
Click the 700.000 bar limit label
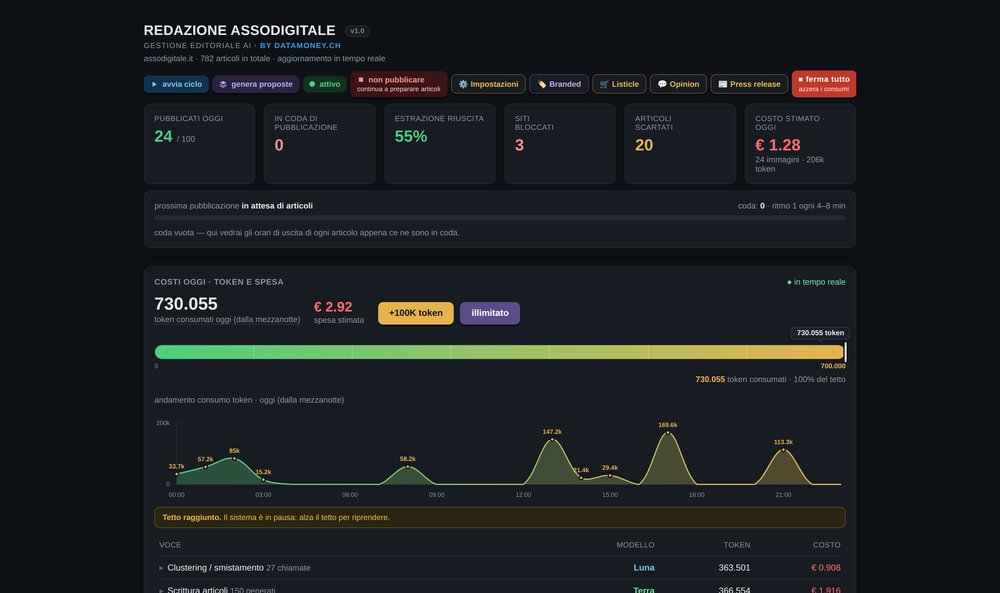click(x=833, y=366)
